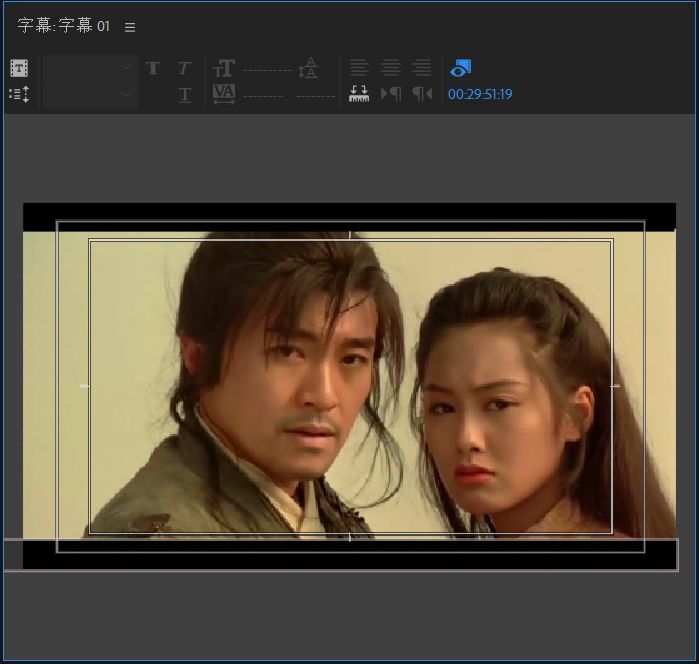Click the background video timecode 00:29:51:19
Screen dimensions: 699x664
click(x=480, y=95)
